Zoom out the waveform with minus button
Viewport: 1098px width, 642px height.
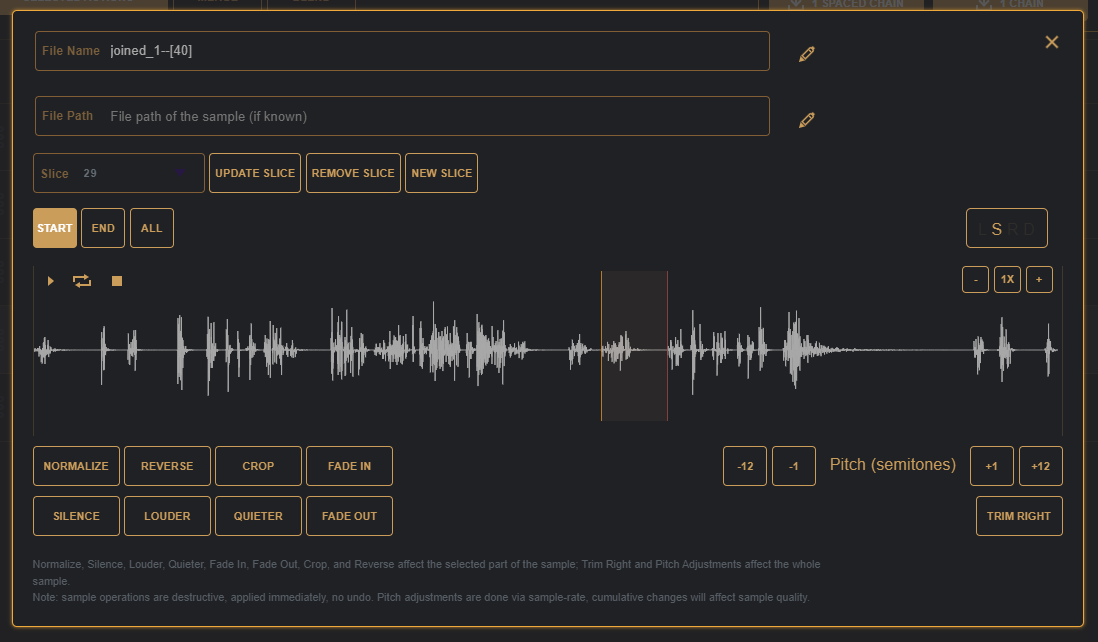tap(975, 280)
